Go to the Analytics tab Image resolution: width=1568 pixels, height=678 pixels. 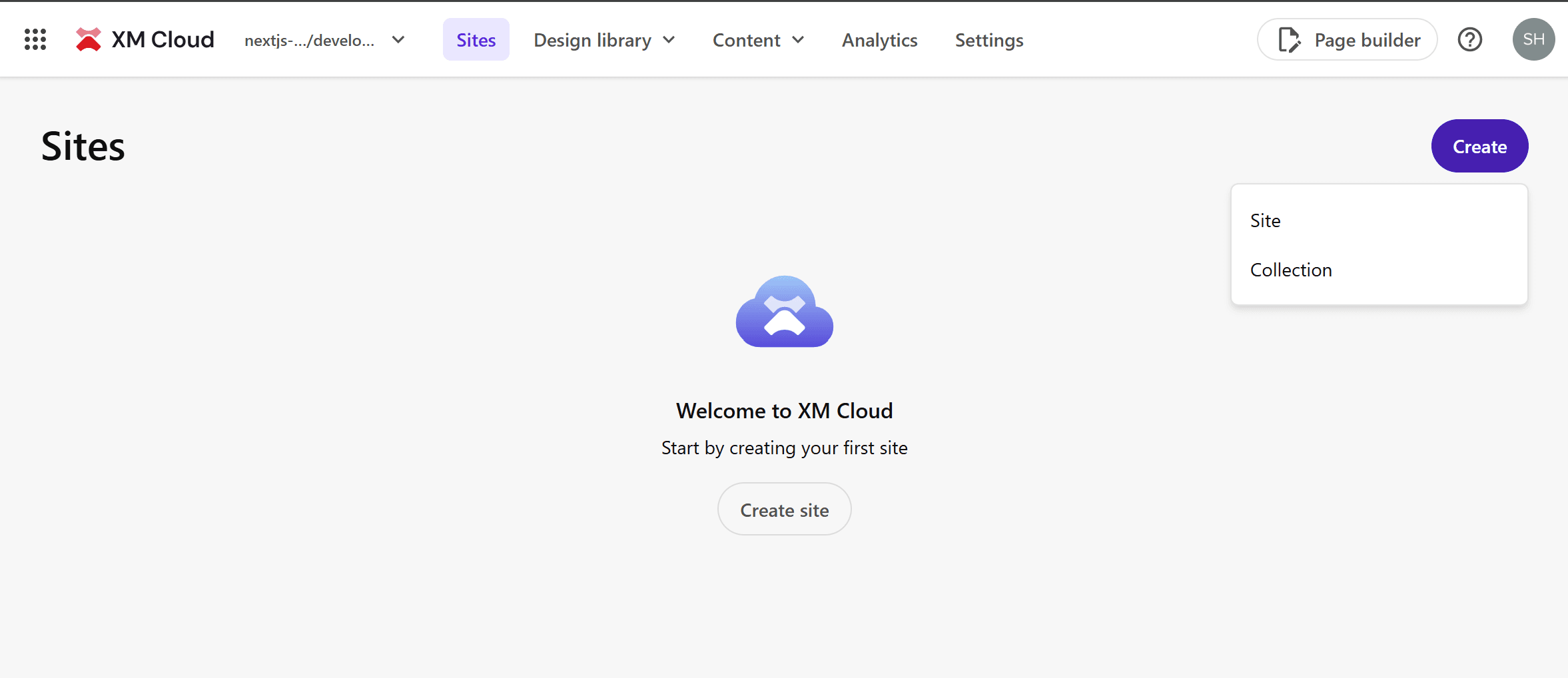pyautogui.click(x=879, y=40)
